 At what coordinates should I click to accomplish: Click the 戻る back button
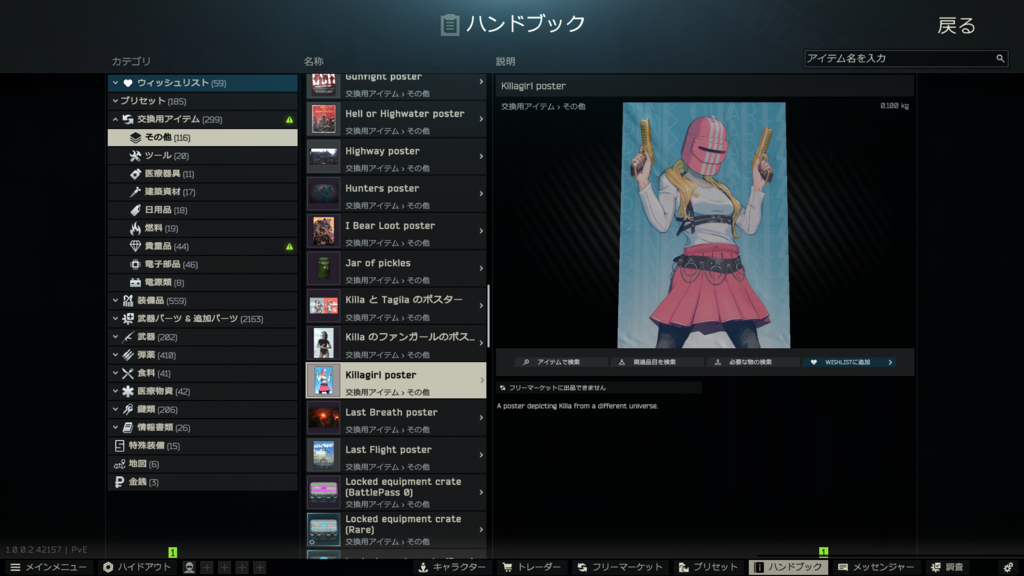coord(955,26)
